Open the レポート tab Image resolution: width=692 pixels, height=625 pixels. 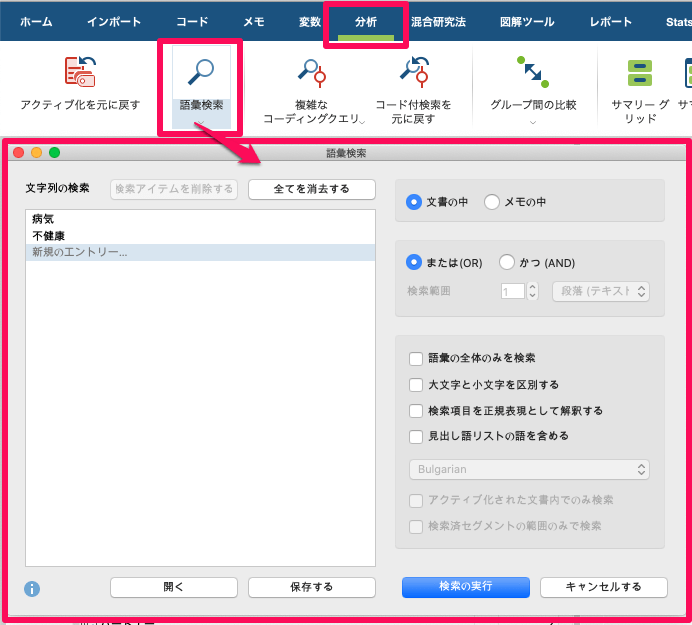[611, 22]
